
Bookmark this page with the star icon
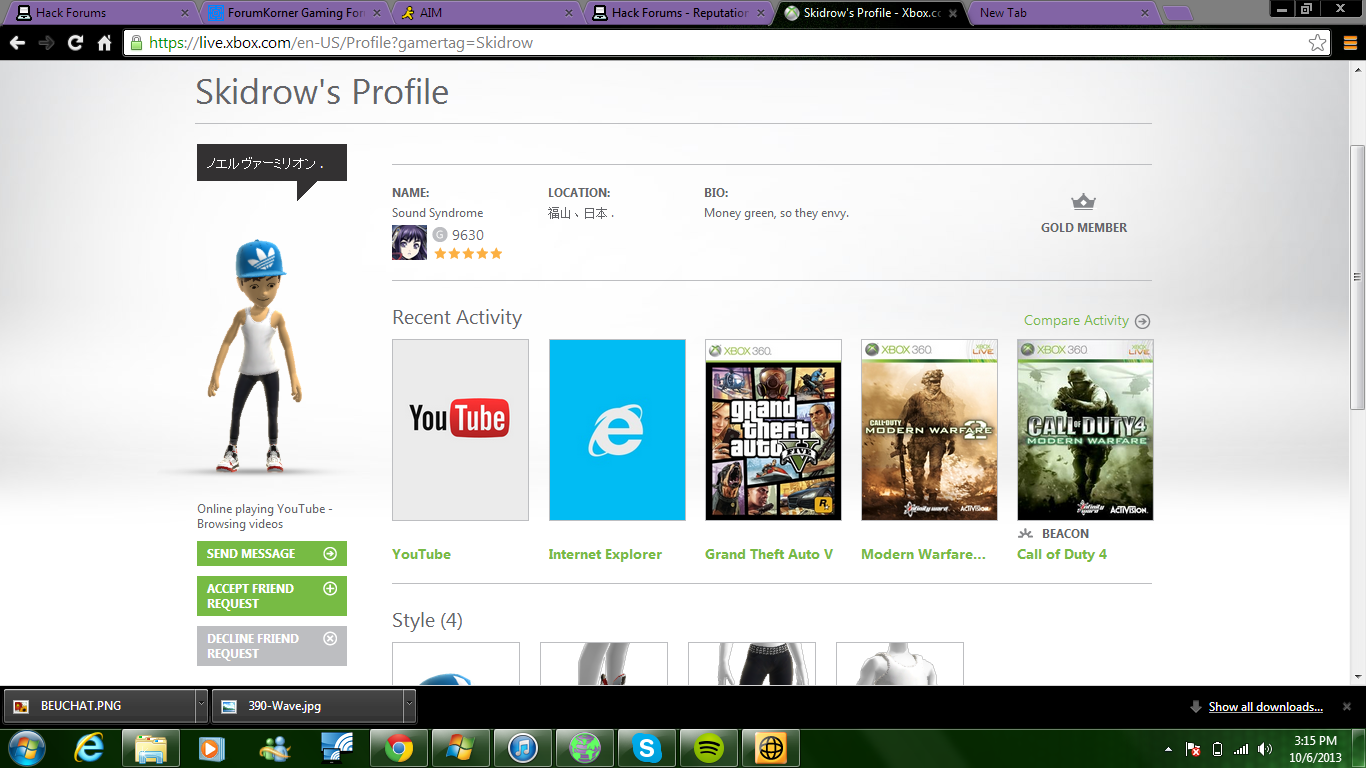[x=1318, y=43]
